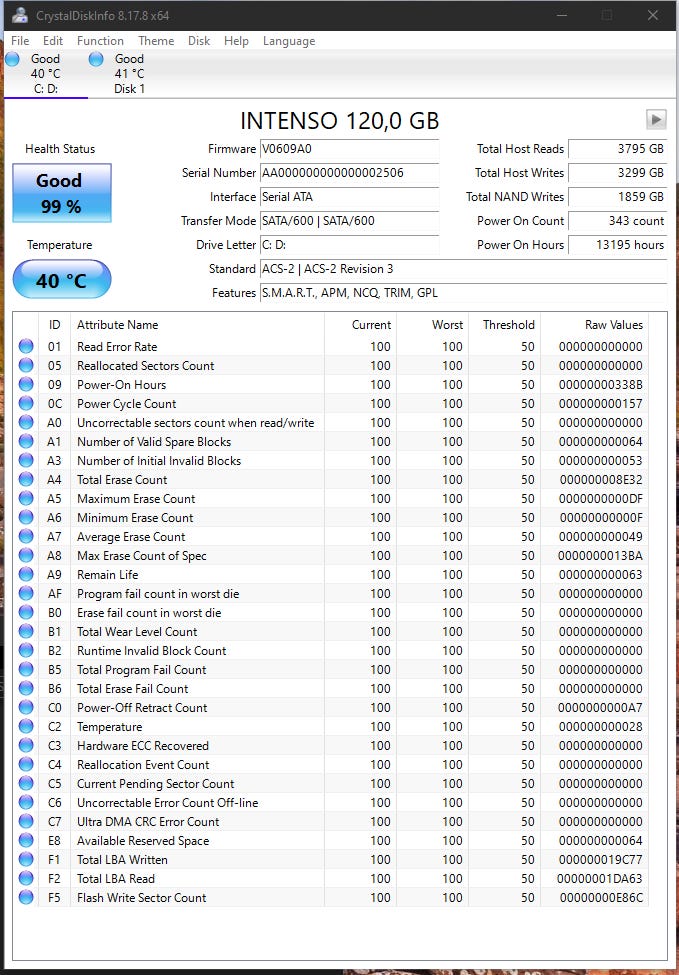Image resolution: width=679 pixels, height=975 pixels.
Task: Click the Threshold column header
Action: (x=505, y=325)
